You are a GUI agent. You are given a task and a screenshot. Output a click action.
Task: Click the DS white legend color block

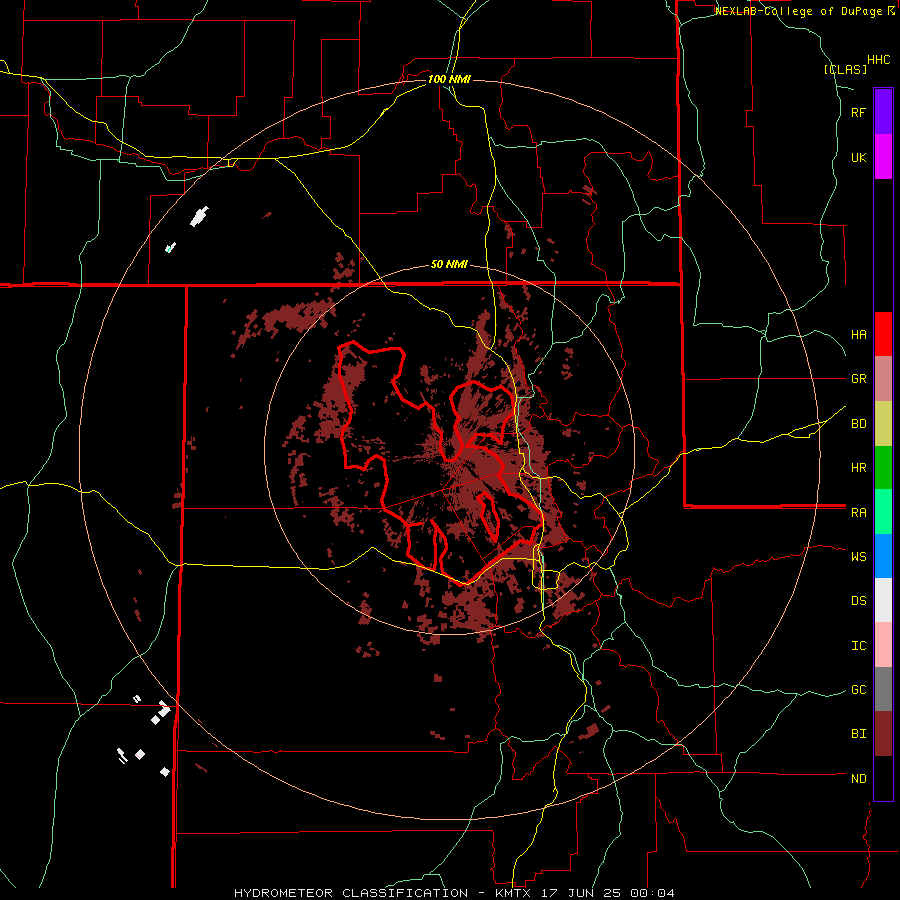tap(883, 600)
